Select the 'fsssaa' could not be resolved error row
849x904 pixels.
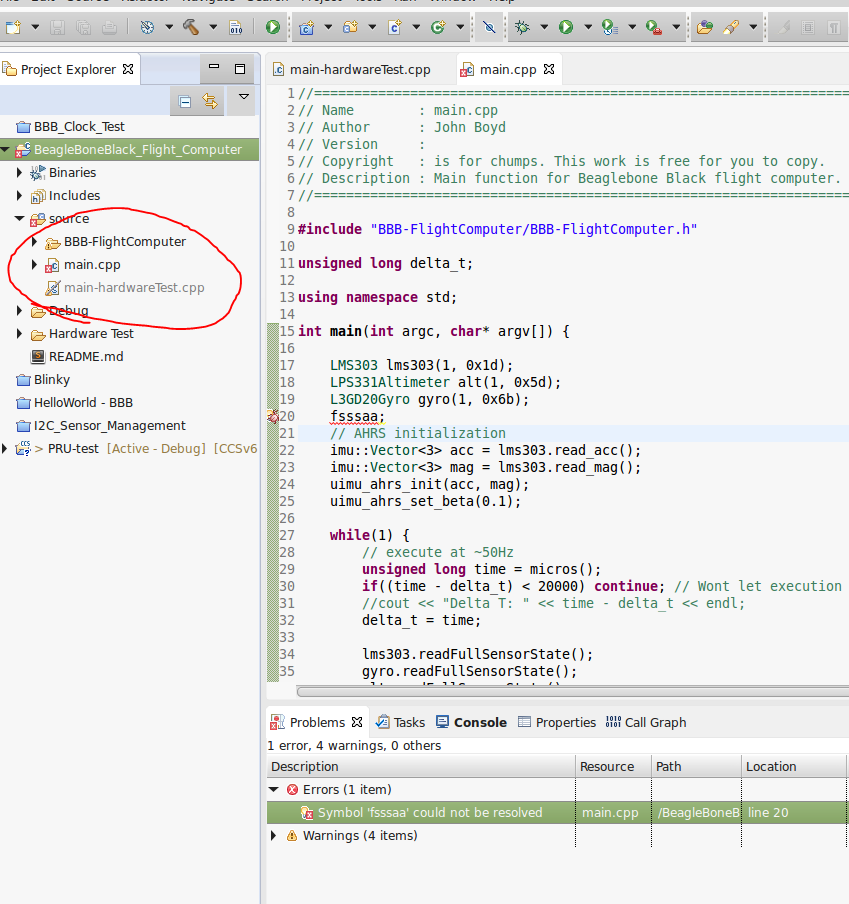(x=556, y=812)
